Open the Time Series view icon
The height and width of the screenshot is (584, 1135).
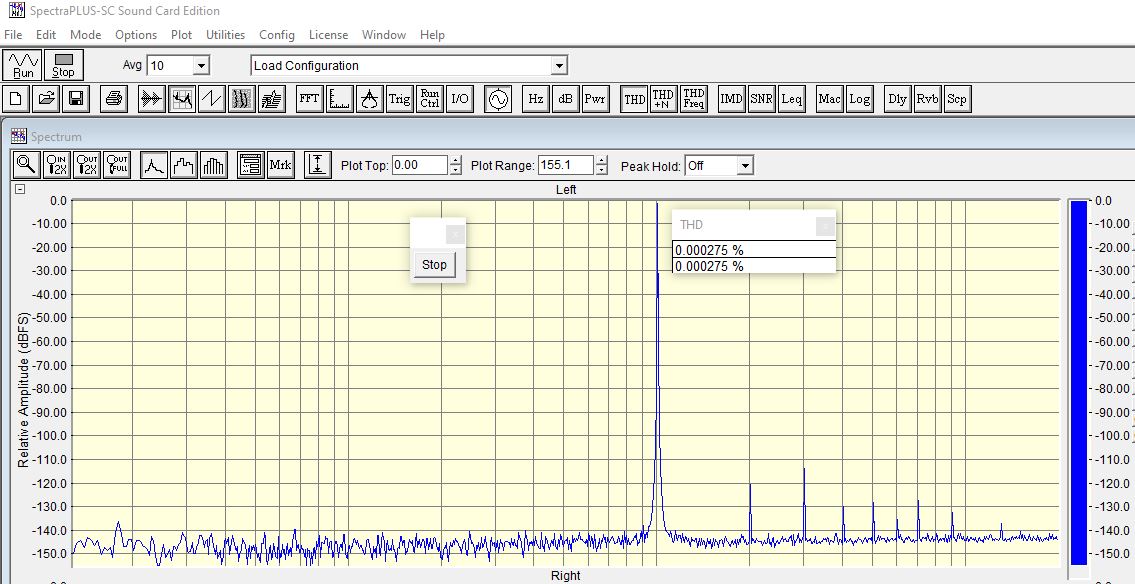pyautogui.click(x=152, y=98)
